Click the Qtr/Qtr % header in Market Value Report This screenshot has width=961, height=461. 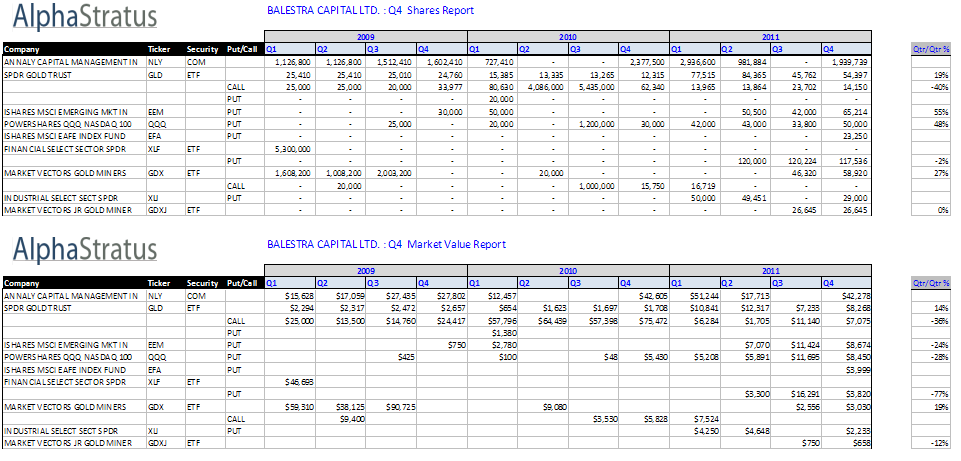coord(931,283)
